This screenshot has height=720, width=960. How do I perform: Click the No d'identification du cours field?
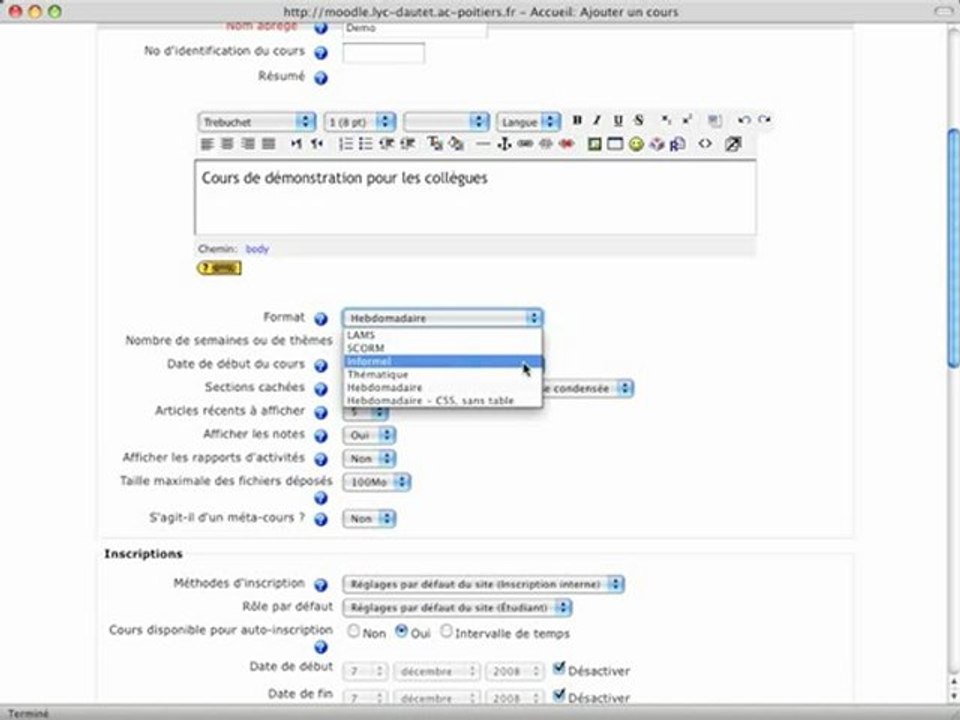(383, 53)
